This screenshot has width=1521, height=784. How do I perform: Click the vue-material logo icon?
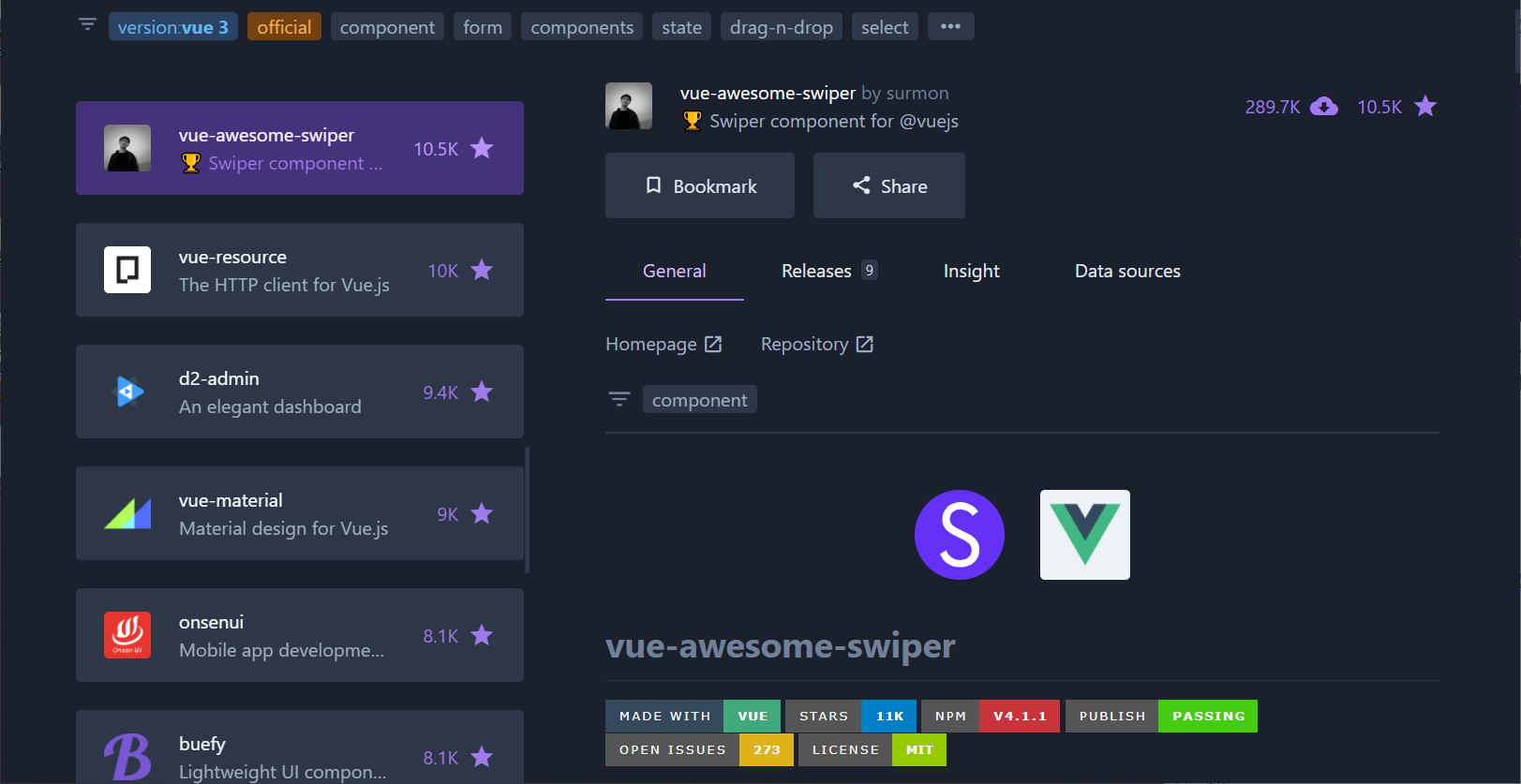click(x=127, y=513)
